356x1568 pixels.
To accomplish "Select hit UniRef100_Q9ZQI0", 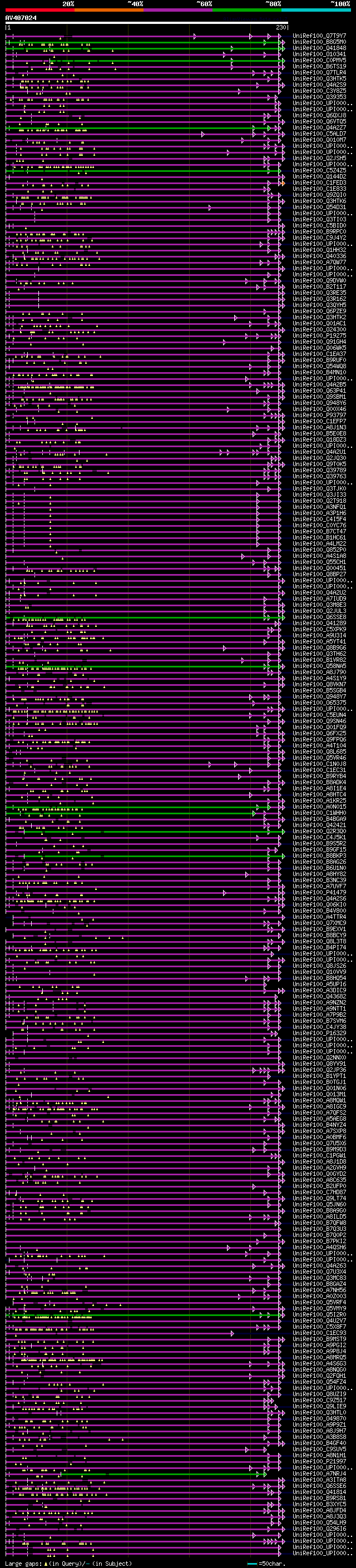I will (319, 195).
